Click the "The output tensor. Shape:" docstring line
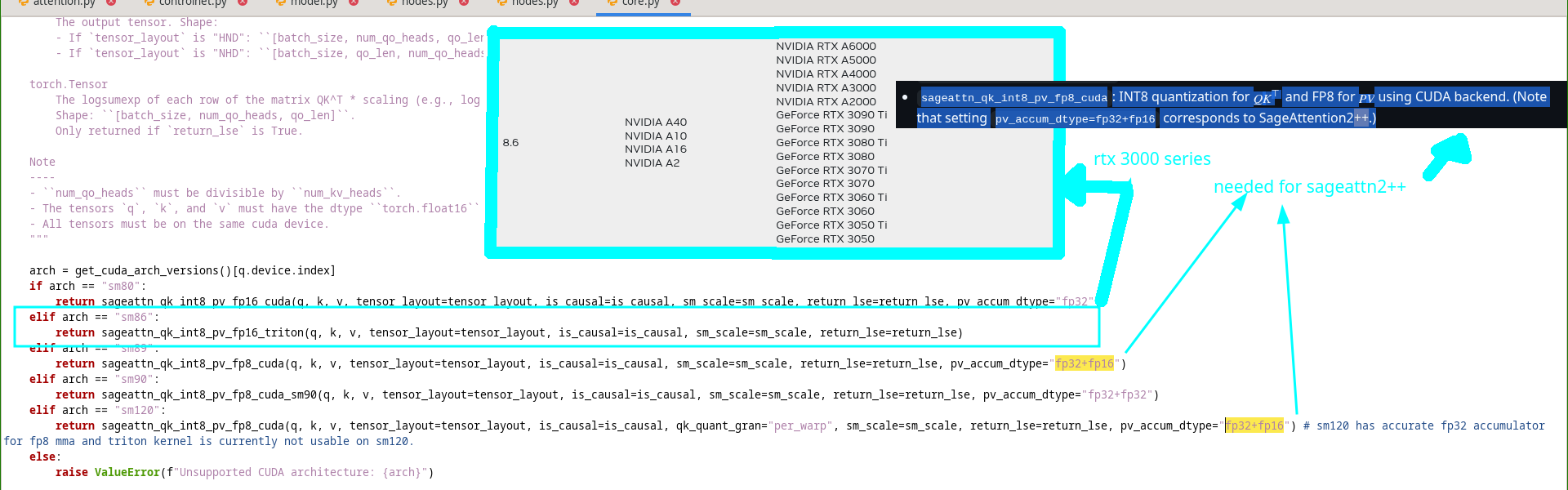 (x=136, y=23)
